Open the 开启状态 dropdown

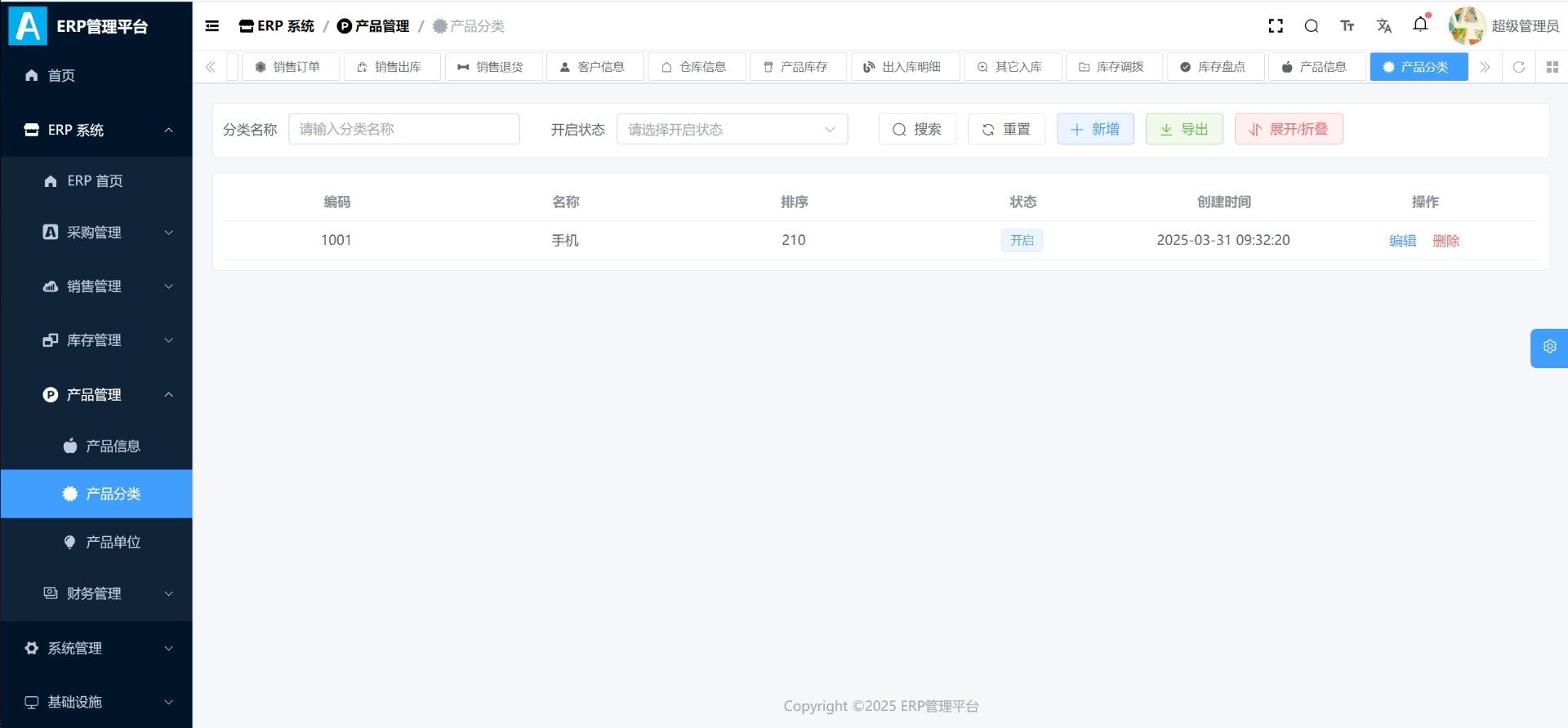733,129
